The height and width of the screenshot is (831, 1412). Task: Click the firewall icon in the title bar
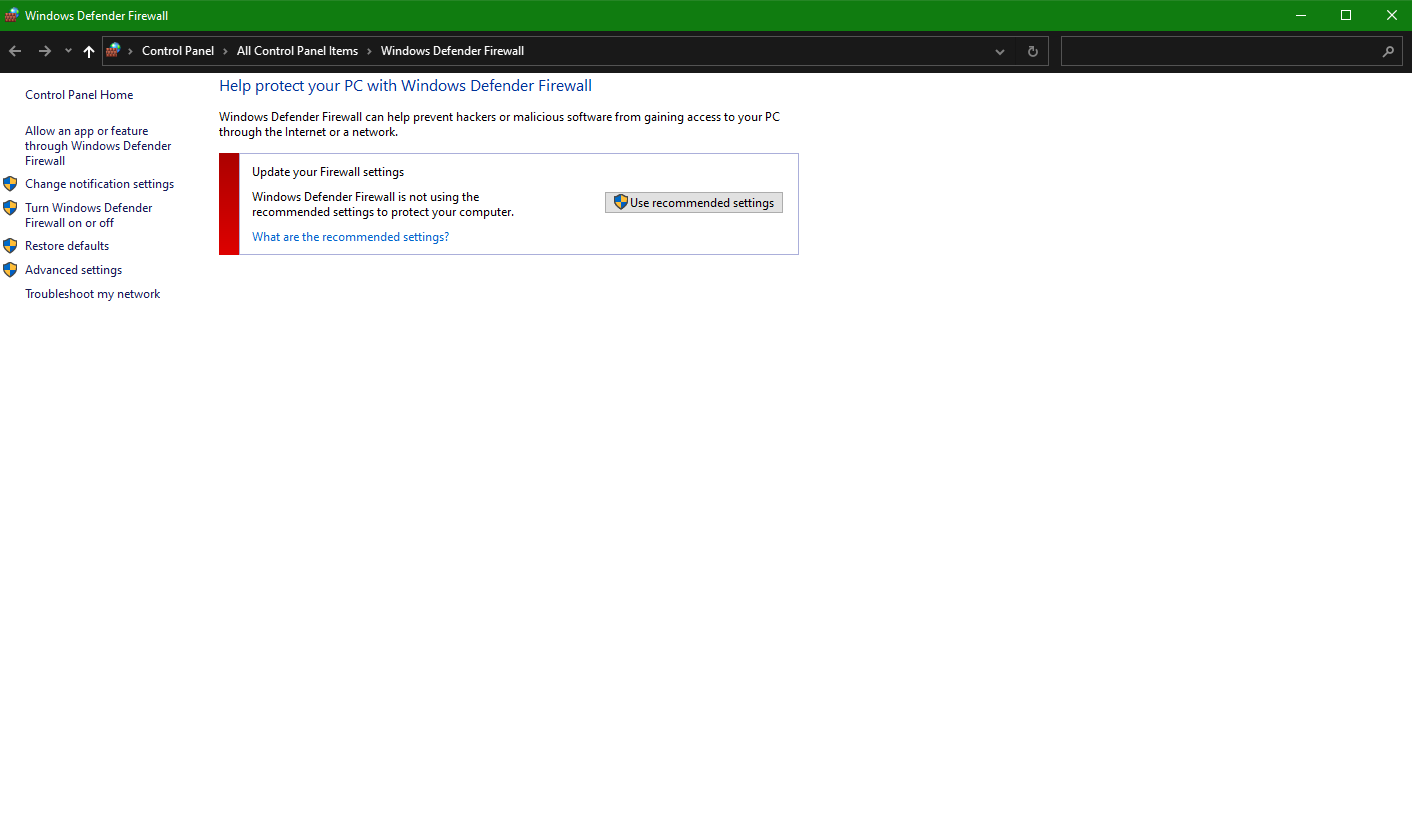13,14
